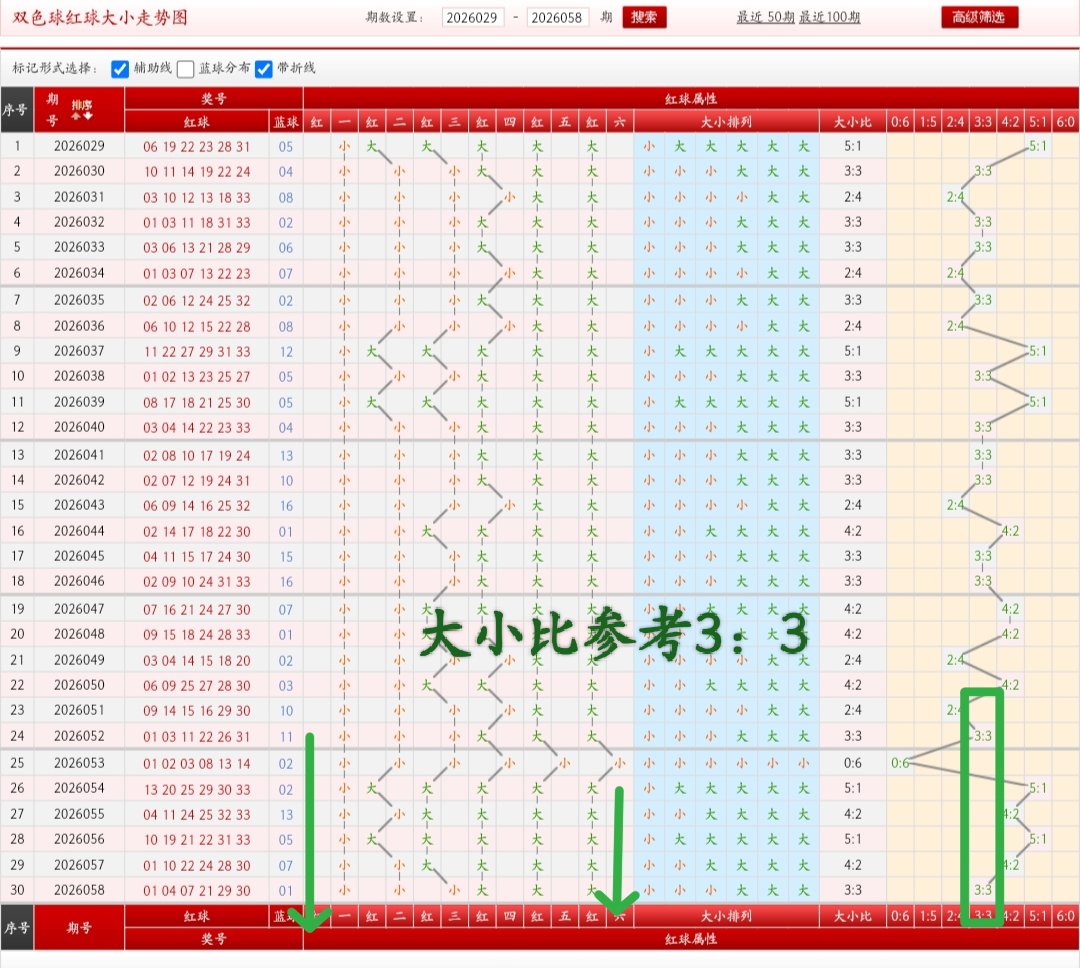Select period cell 2026037

(x=79, y=351)
